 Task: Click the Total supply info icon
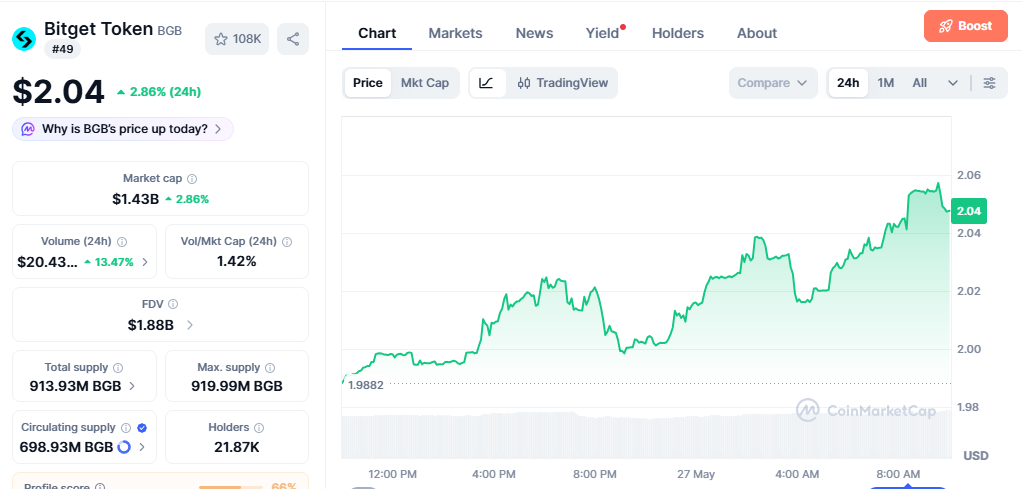(x=118, y=368)
